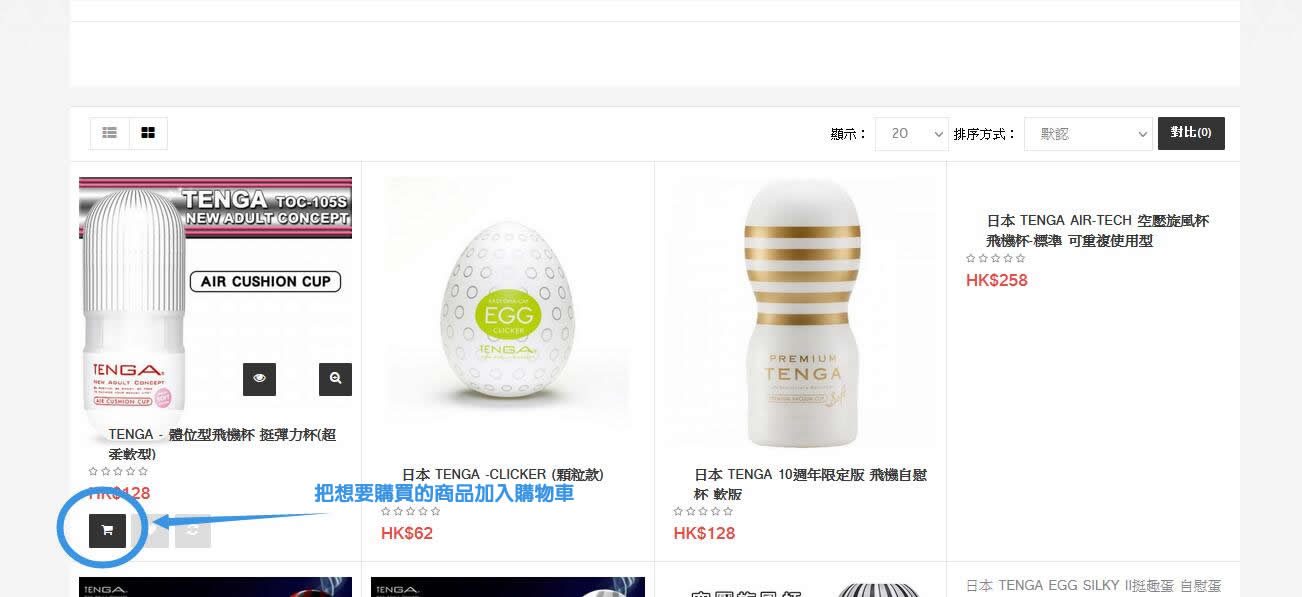Screen dimensions: 1302x597
Task: Click magnifier zoom icon on first product
Action: coord(335,379)
